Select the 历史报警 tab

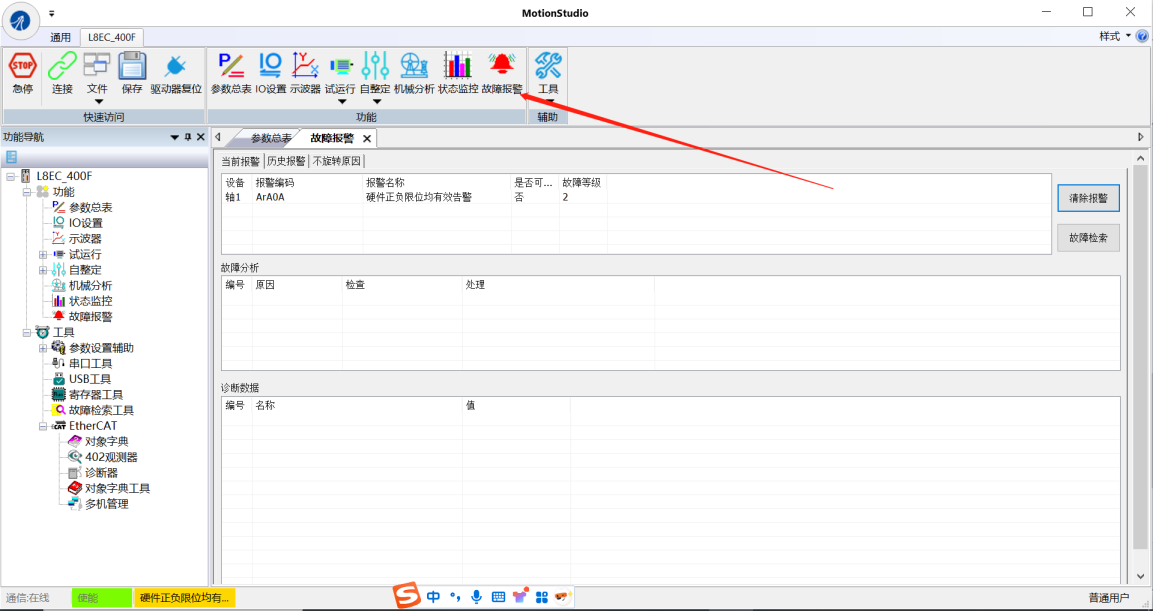click(286, 161)
